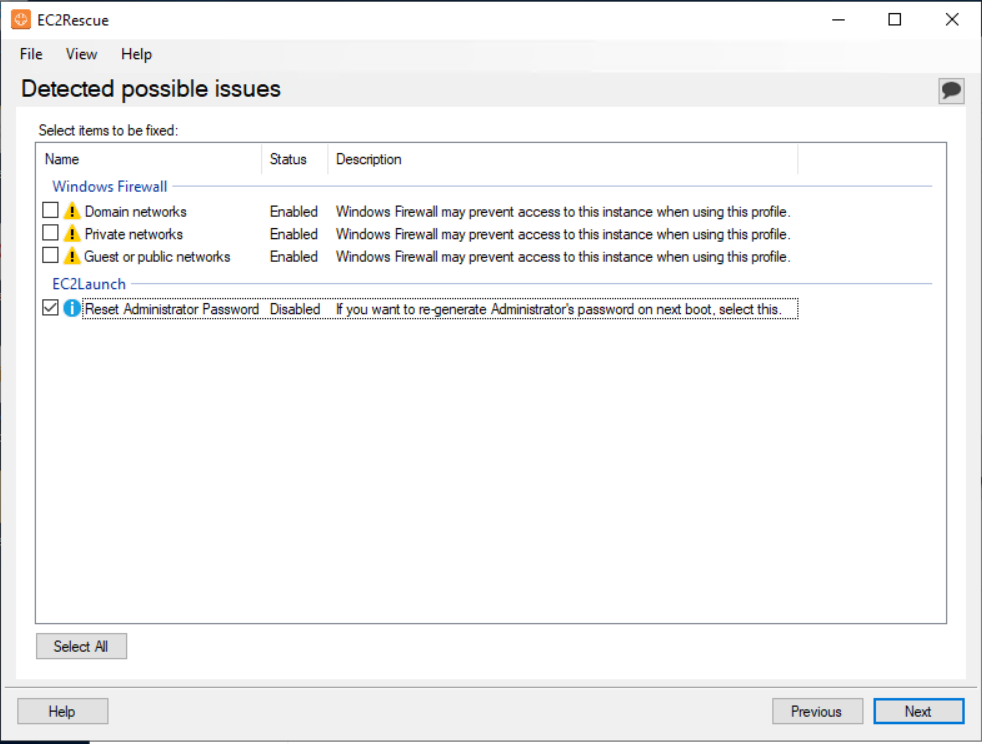
Task: Click Enabled status in Guest or public row
Action: tap(294, 257)
